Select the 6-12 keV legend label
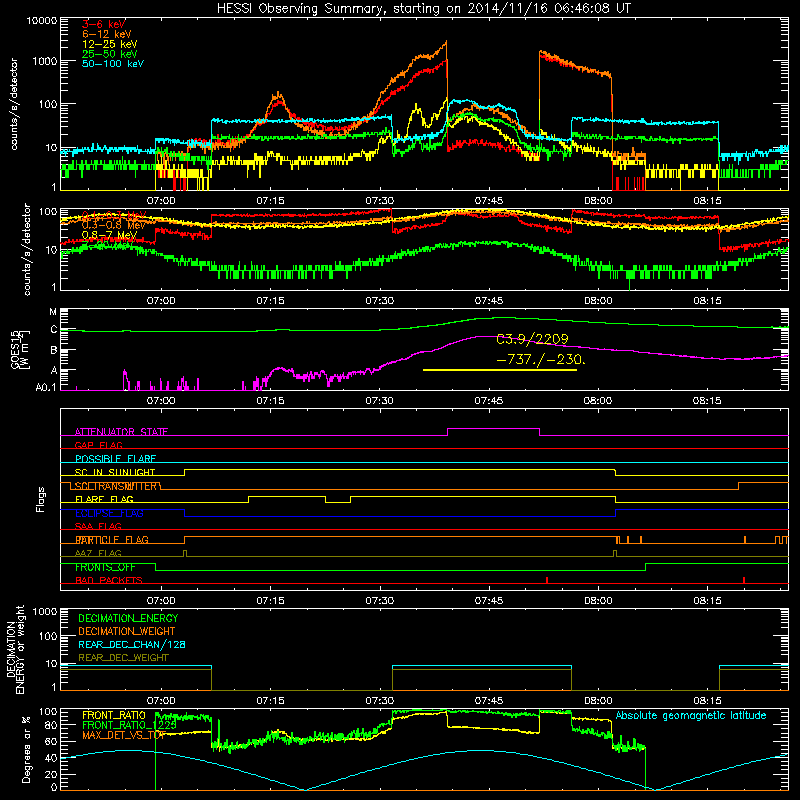This screenshot has height=800, width=800. [x=107, y=34]
